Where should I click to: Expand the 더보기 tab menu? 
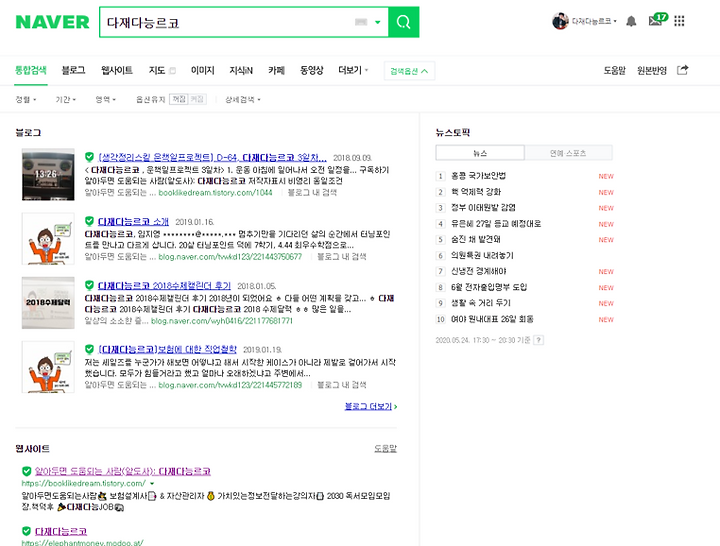click(353, 70)
